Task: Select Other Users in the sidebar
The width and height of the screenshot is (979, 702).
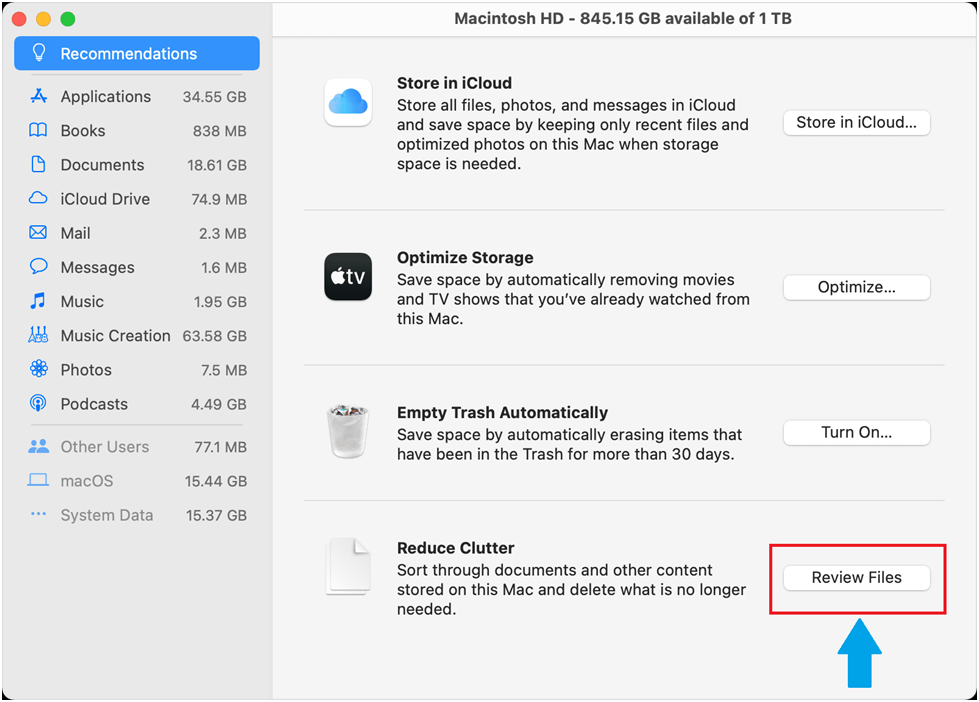Action: pos(137,447)
